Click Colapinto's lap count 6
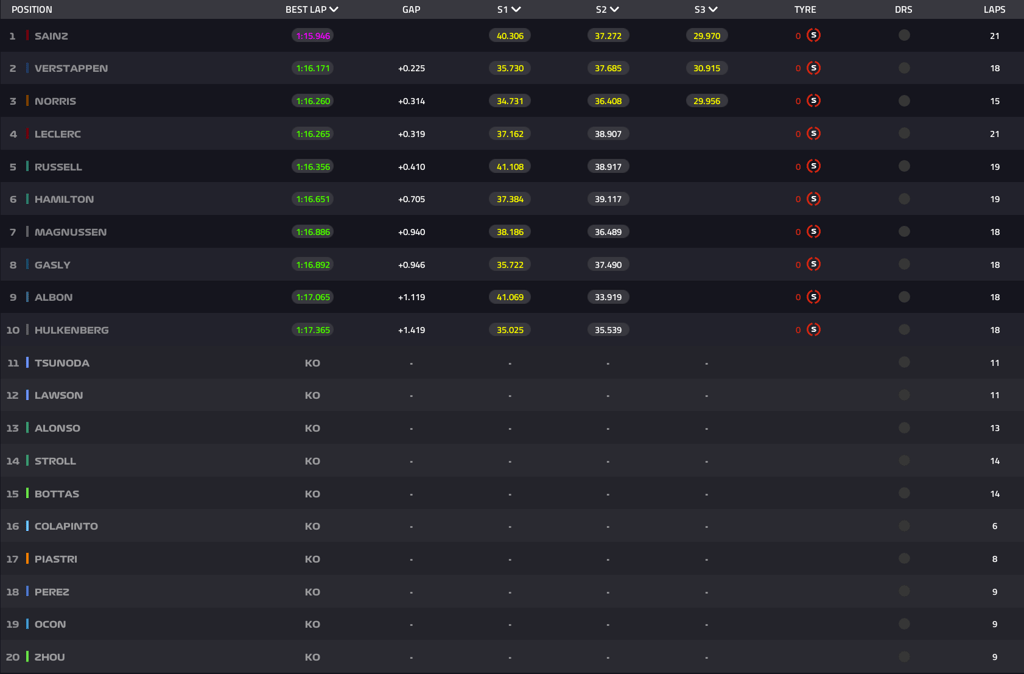1024x674 pixels. tap(995, 526)
